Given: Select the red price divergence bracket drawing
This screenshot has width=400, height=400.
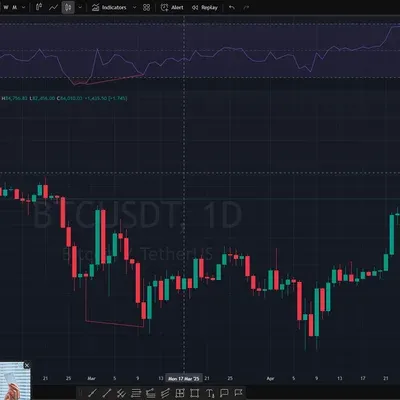Looking at the screenshot, I should tap(114, 323).
